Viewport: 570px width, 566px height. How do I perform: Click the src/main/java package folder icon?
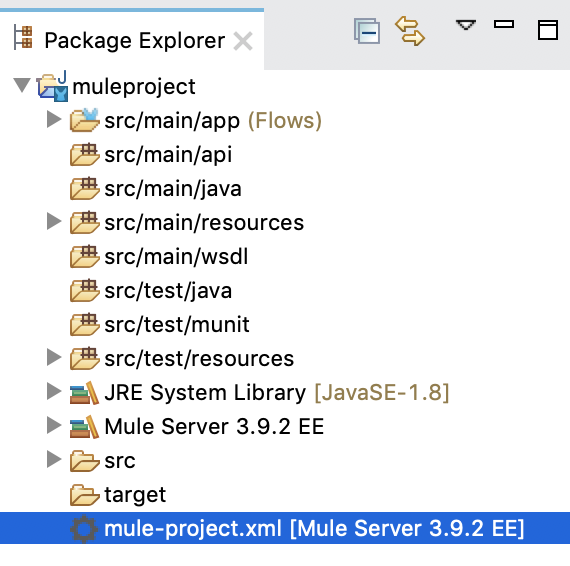tap(84, 188)
